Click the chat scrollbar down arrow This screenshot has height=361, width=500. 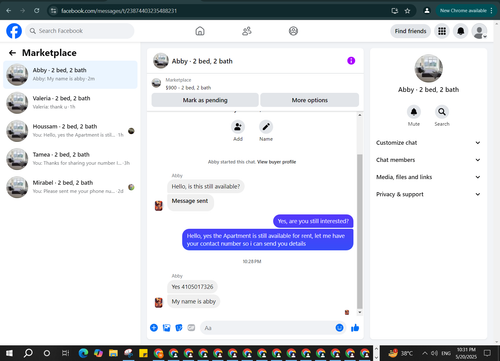(x=360, y=313)
